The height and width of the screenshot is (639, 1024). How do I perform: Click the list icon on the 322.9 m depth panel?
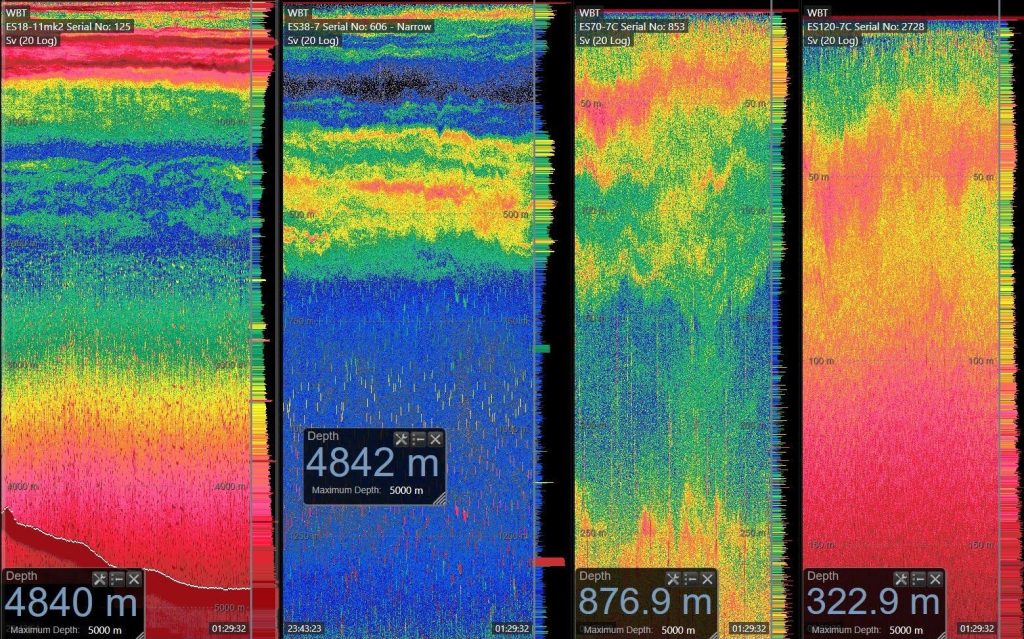(917, 579)
